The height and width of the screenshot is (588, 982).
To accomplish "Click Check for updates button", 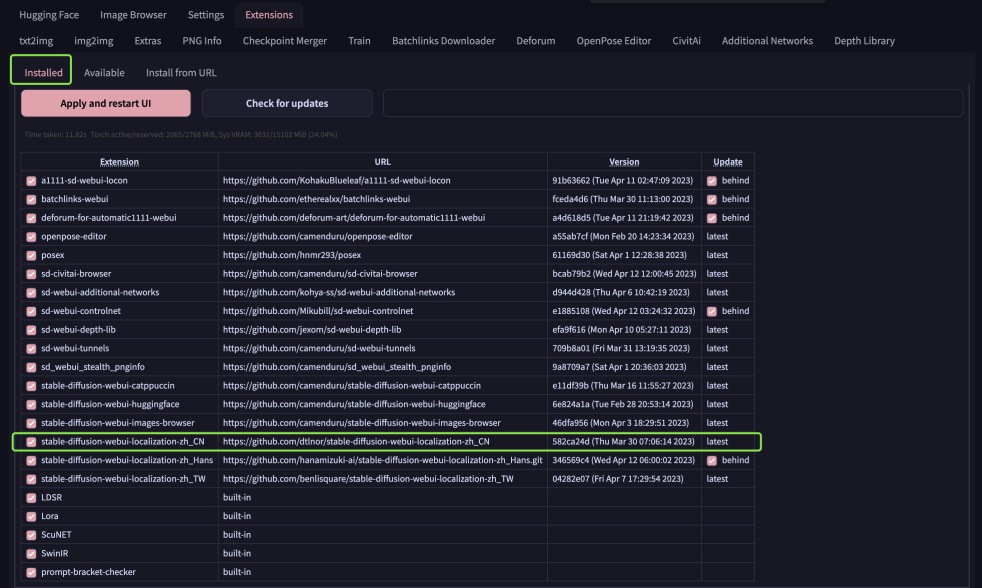I will pyautogui.click(x=287, y=103).
